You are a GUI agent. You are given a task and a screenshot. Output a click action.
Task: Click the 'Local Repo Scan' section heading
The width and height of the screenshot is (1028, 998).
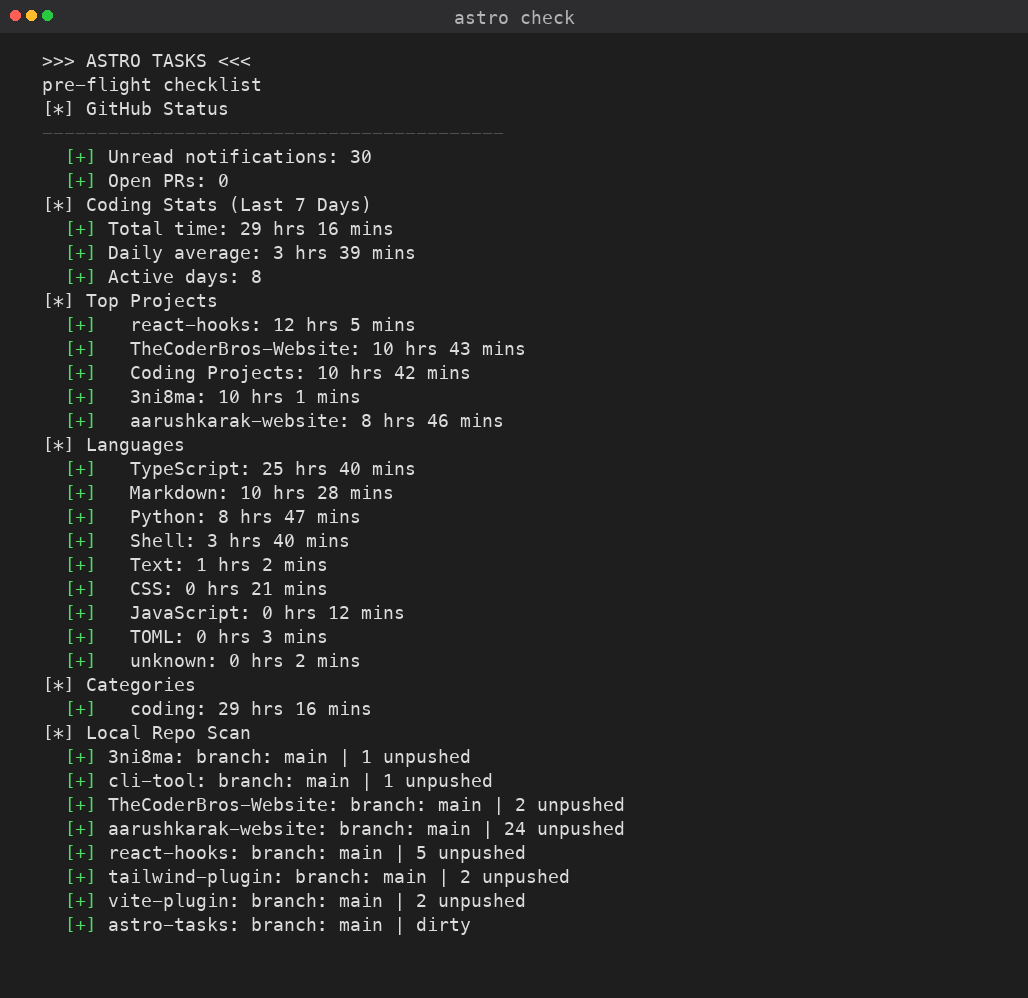click(x=168, y=733)
